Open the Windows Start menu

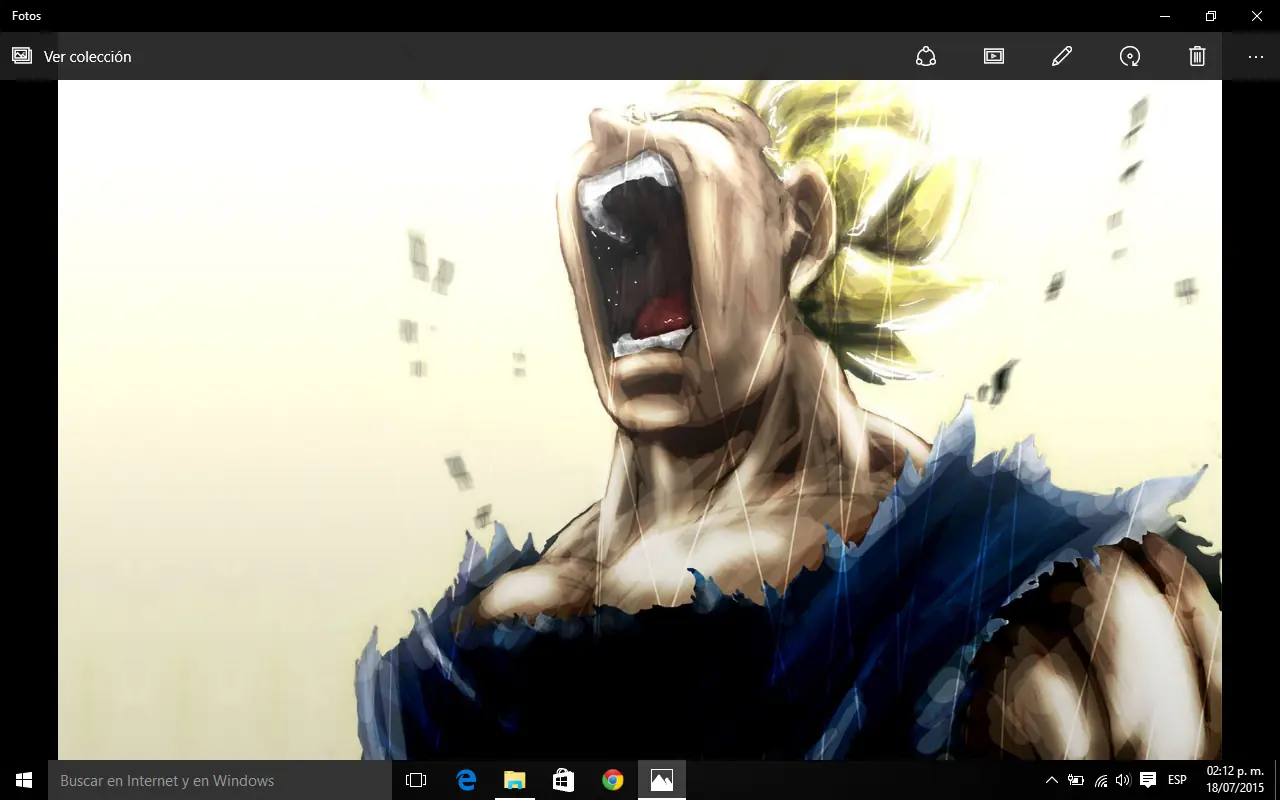tap(24, 780)
